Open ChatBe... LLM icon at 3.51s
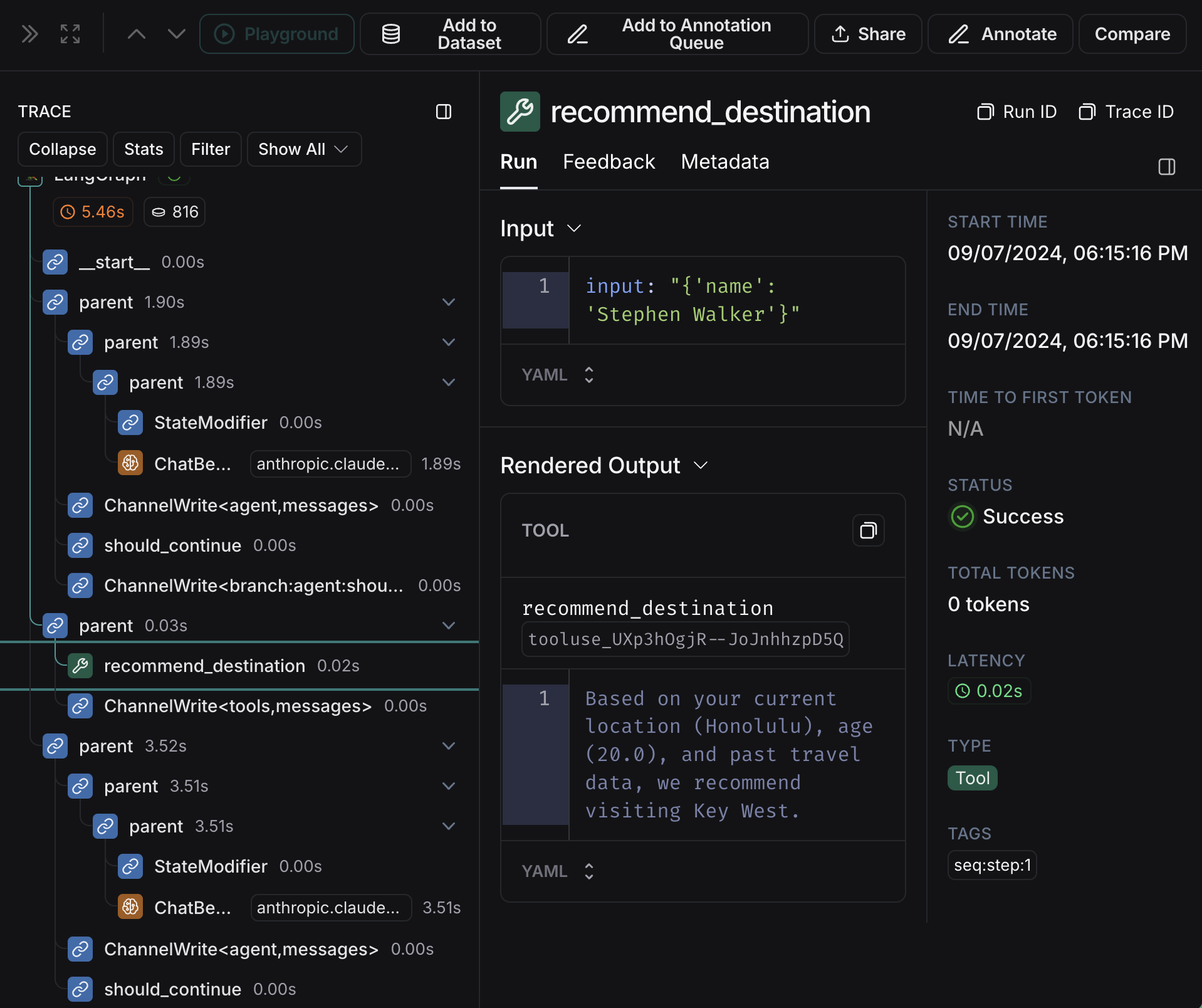Viewport: 1202px width, 1008px height. pyautogui.click(x=130, y=907)
